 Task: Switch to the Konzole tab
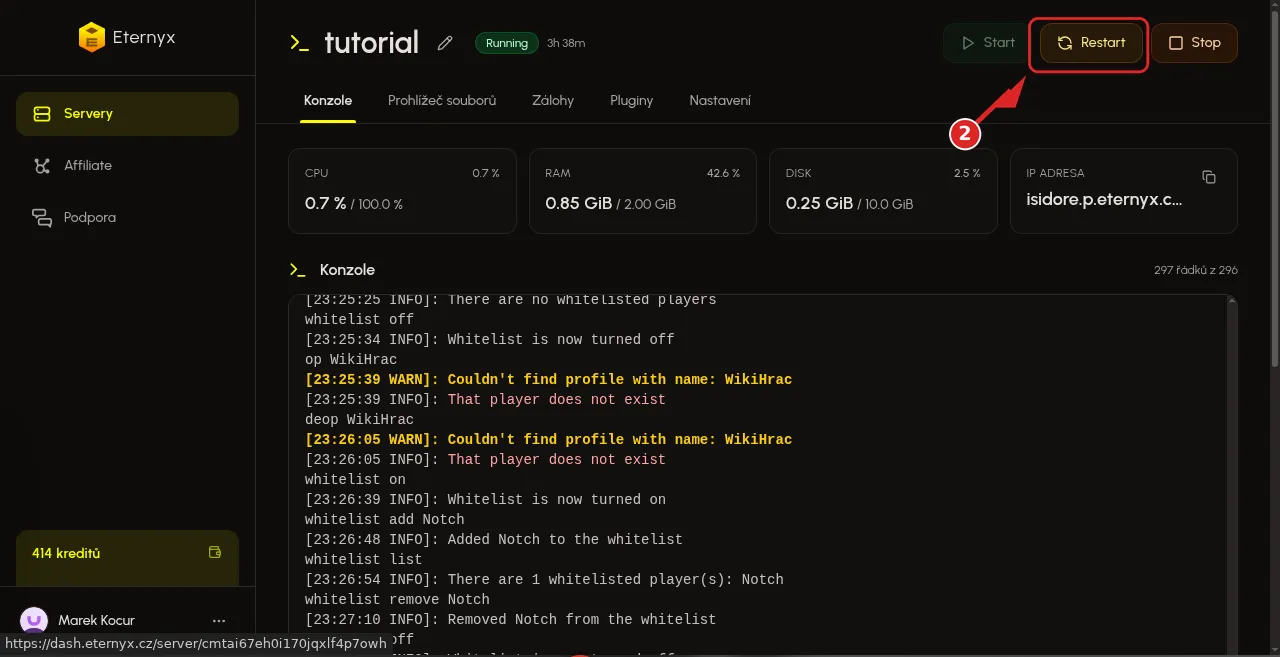click(328, 101)
